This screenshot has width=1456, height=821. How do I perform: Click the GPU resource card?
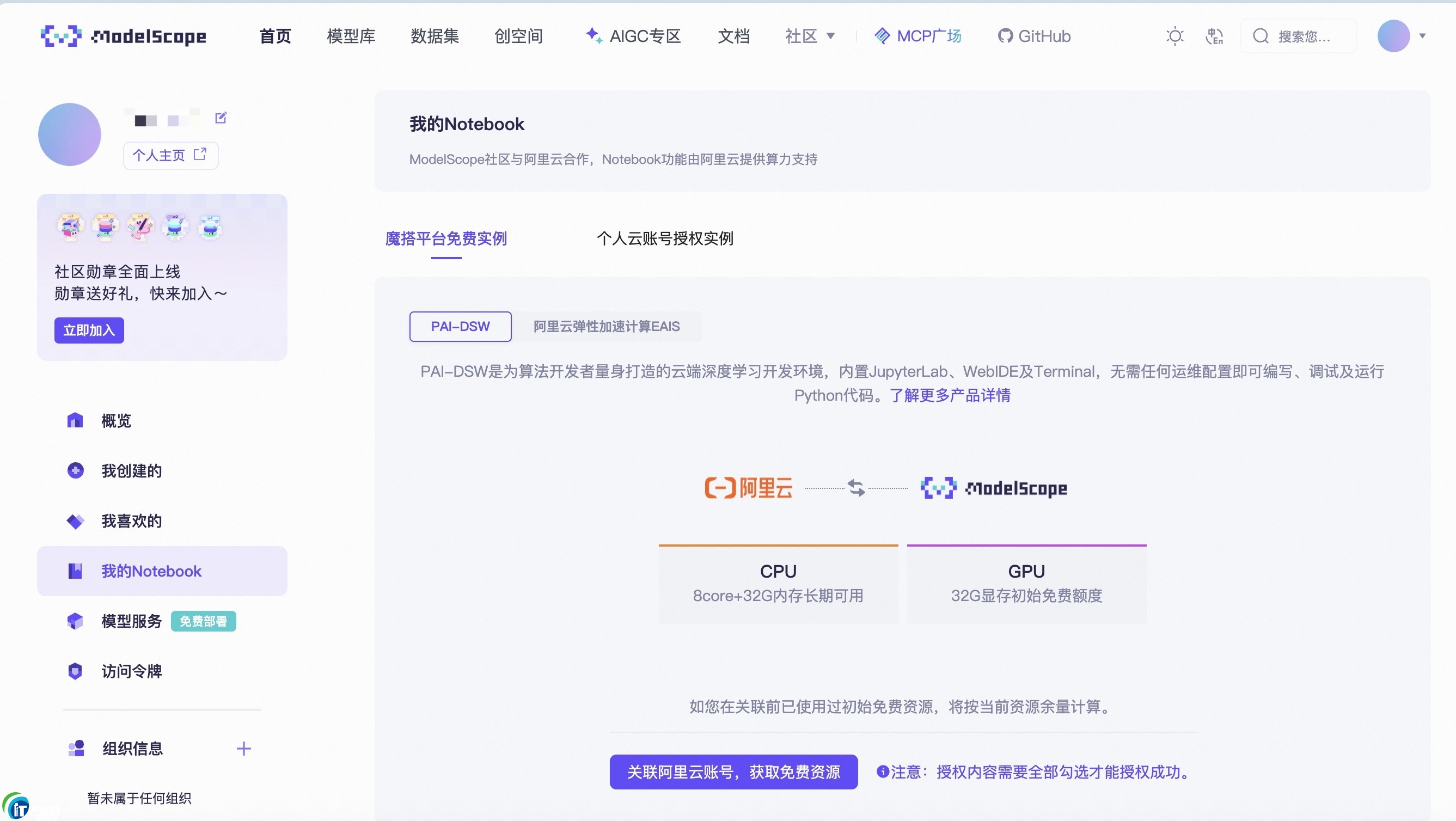[x=1026, y=584]
